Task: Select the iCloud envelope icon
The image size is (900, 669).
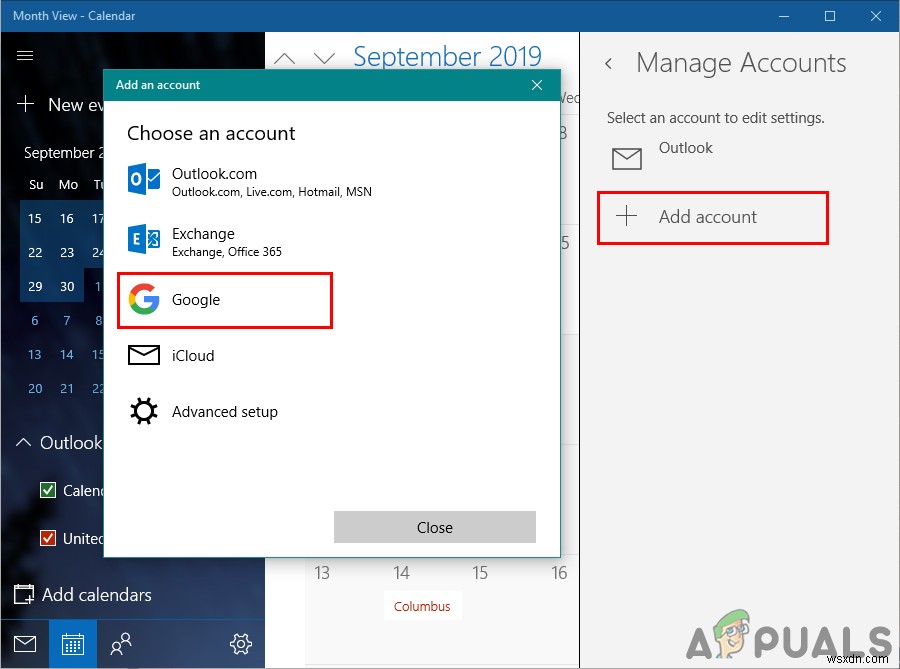Action: (144, 355)
